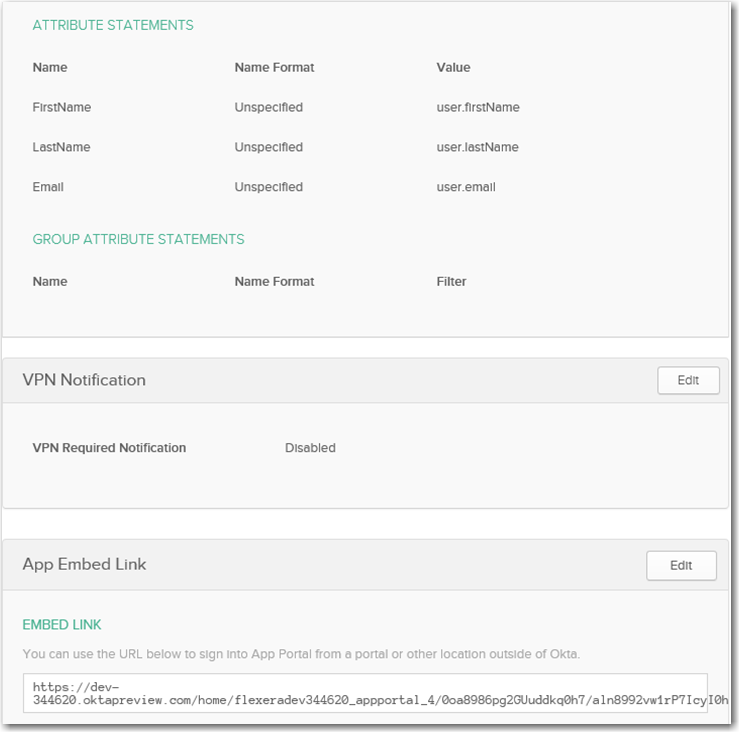
Task: Select the FirstName attribute name
Action: [x=61, y=107]
